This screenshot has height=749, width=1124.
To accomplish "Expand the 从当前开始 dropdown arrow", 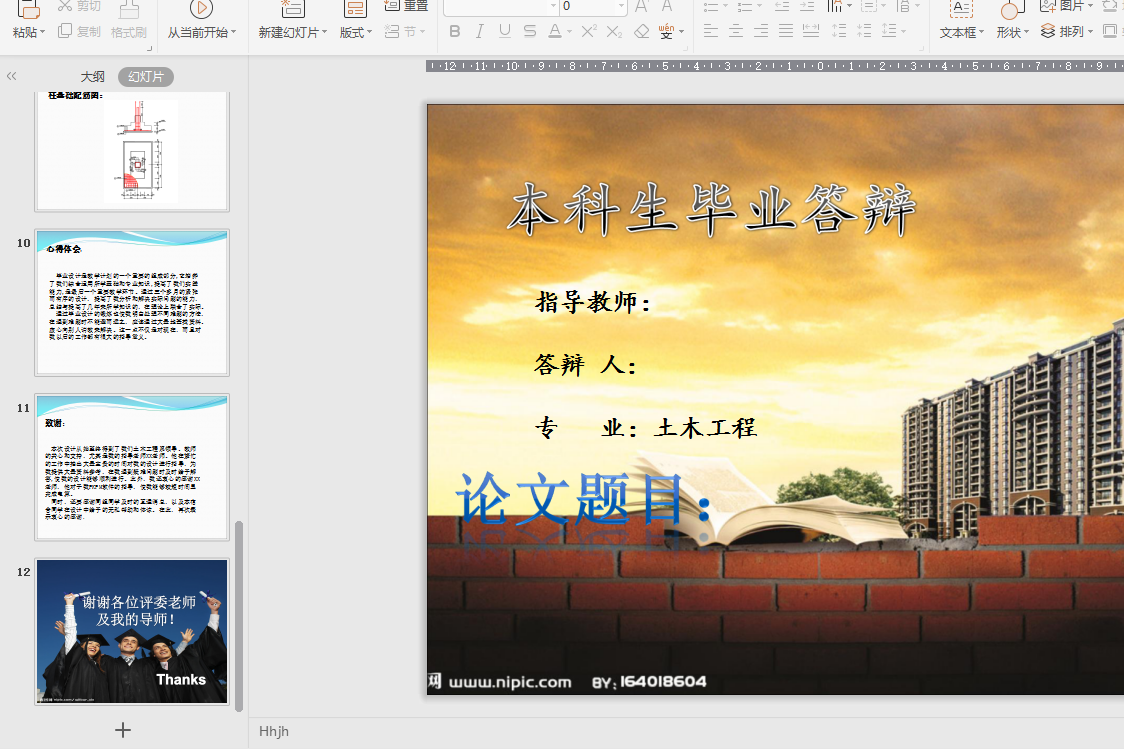I will point(233,32).
